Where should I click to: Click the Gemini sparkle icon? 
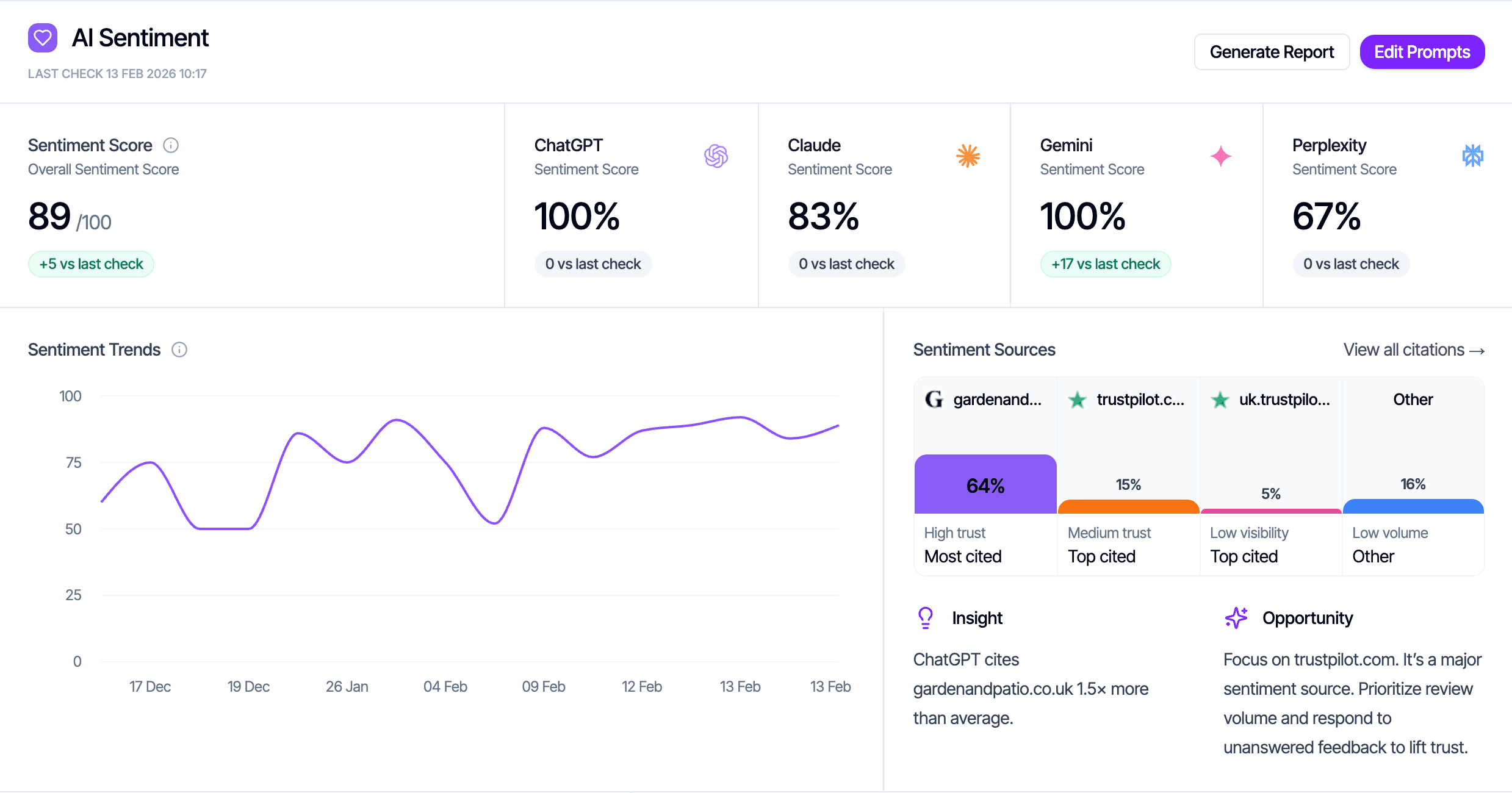[1220, 156]
